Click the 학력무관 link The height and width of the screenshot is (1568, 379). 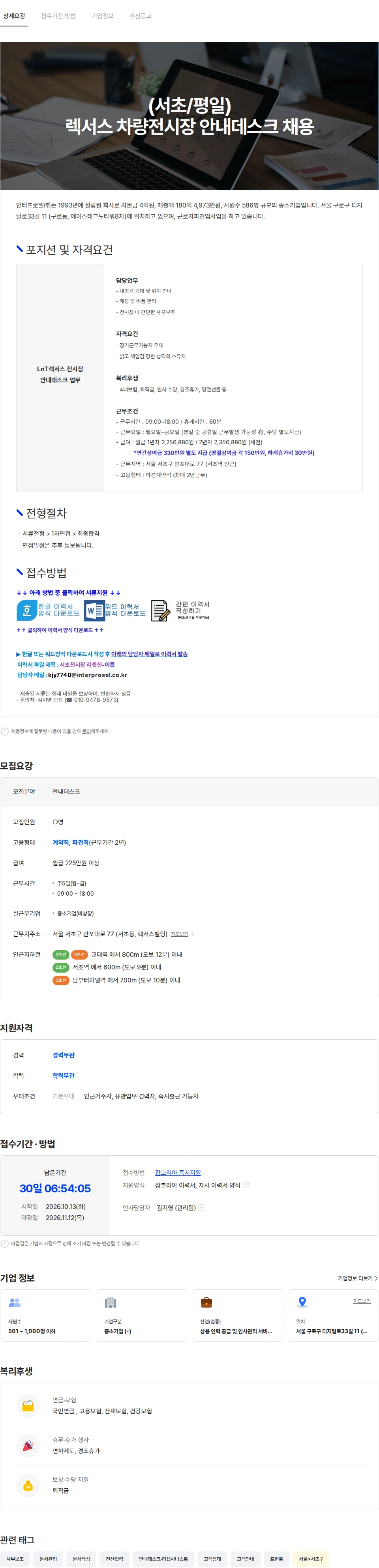64,1076
